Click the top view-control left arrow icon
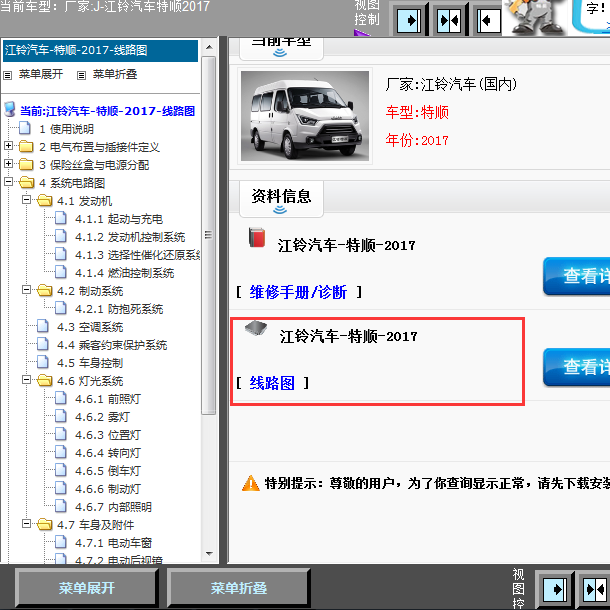The width and height of the screenshot is (610, 610). click(x=489, y=19)
